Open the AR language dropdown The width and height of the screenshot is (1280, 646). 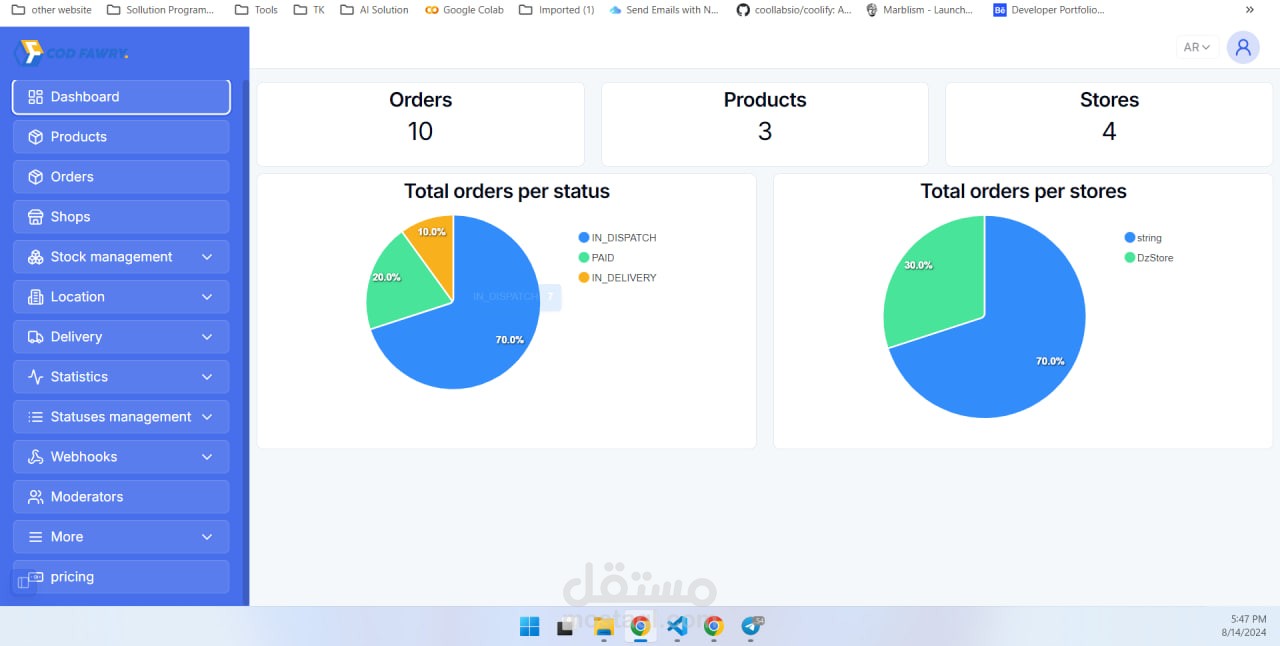[x=1197, y=47]
